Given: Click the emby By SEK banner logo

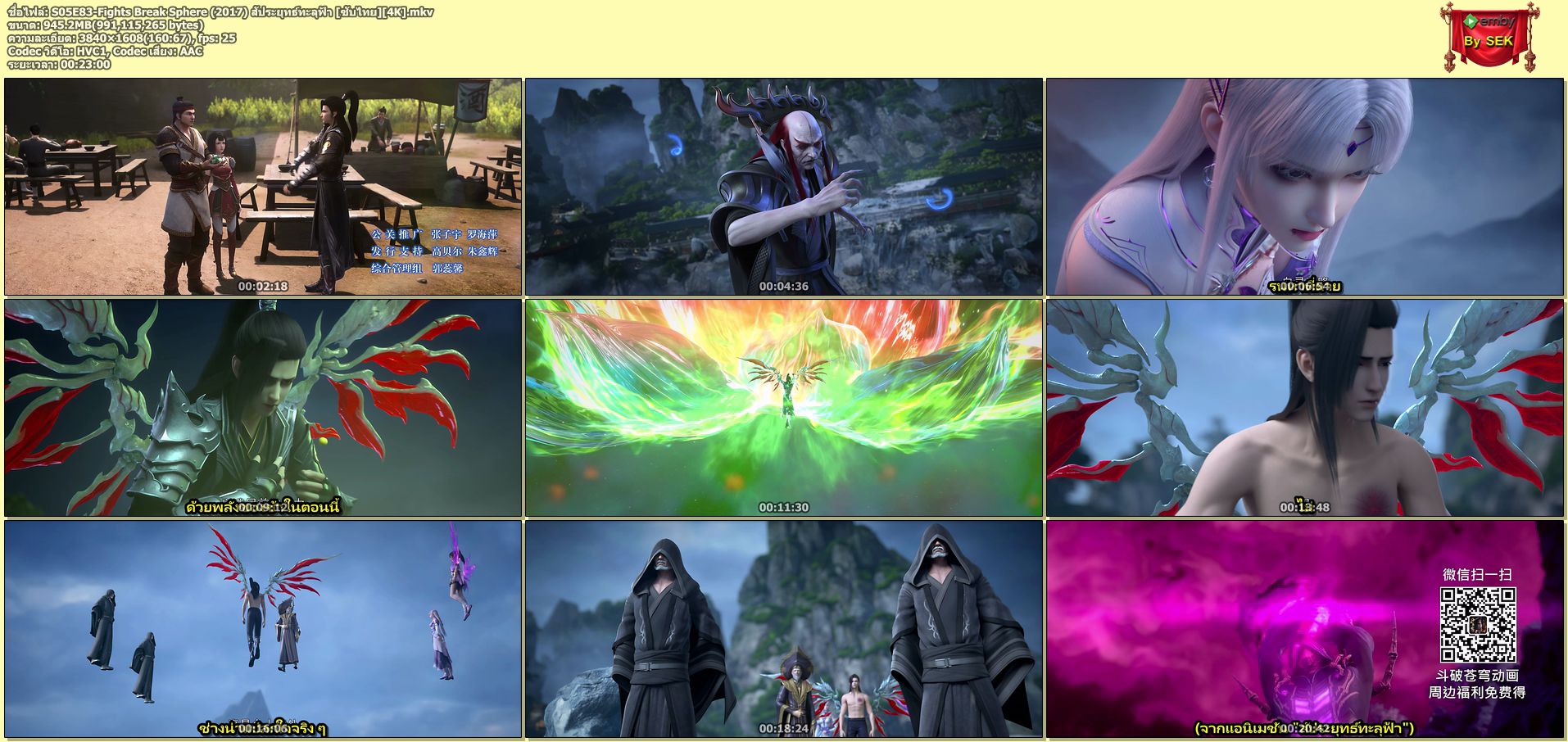Looking at the screenshot, I should [x=1489, y=36].
